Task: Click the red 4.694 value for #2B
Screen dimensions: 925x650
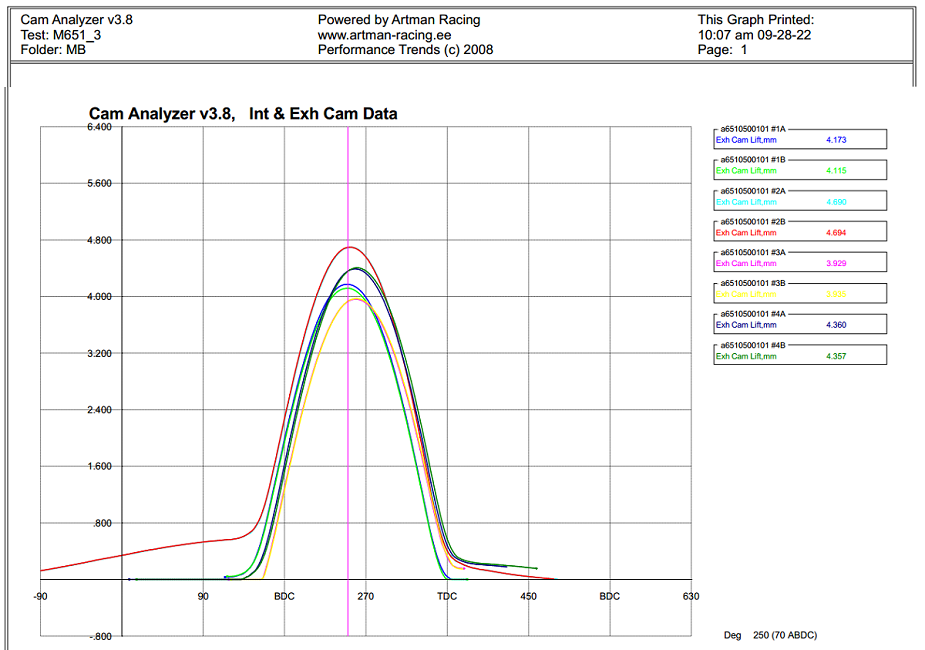Action: point(836,233)
